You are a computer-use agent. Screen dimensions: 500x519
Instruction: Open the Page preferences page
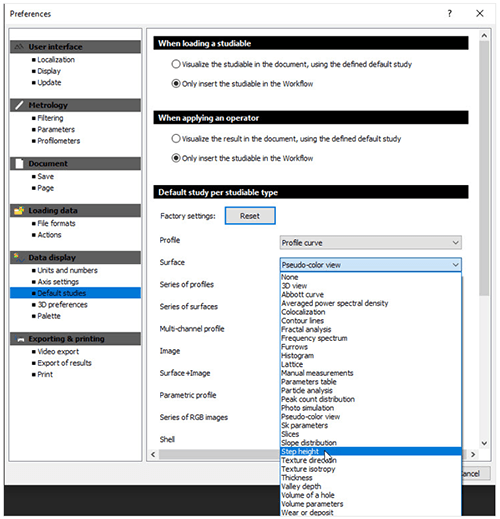click(46, 188)
